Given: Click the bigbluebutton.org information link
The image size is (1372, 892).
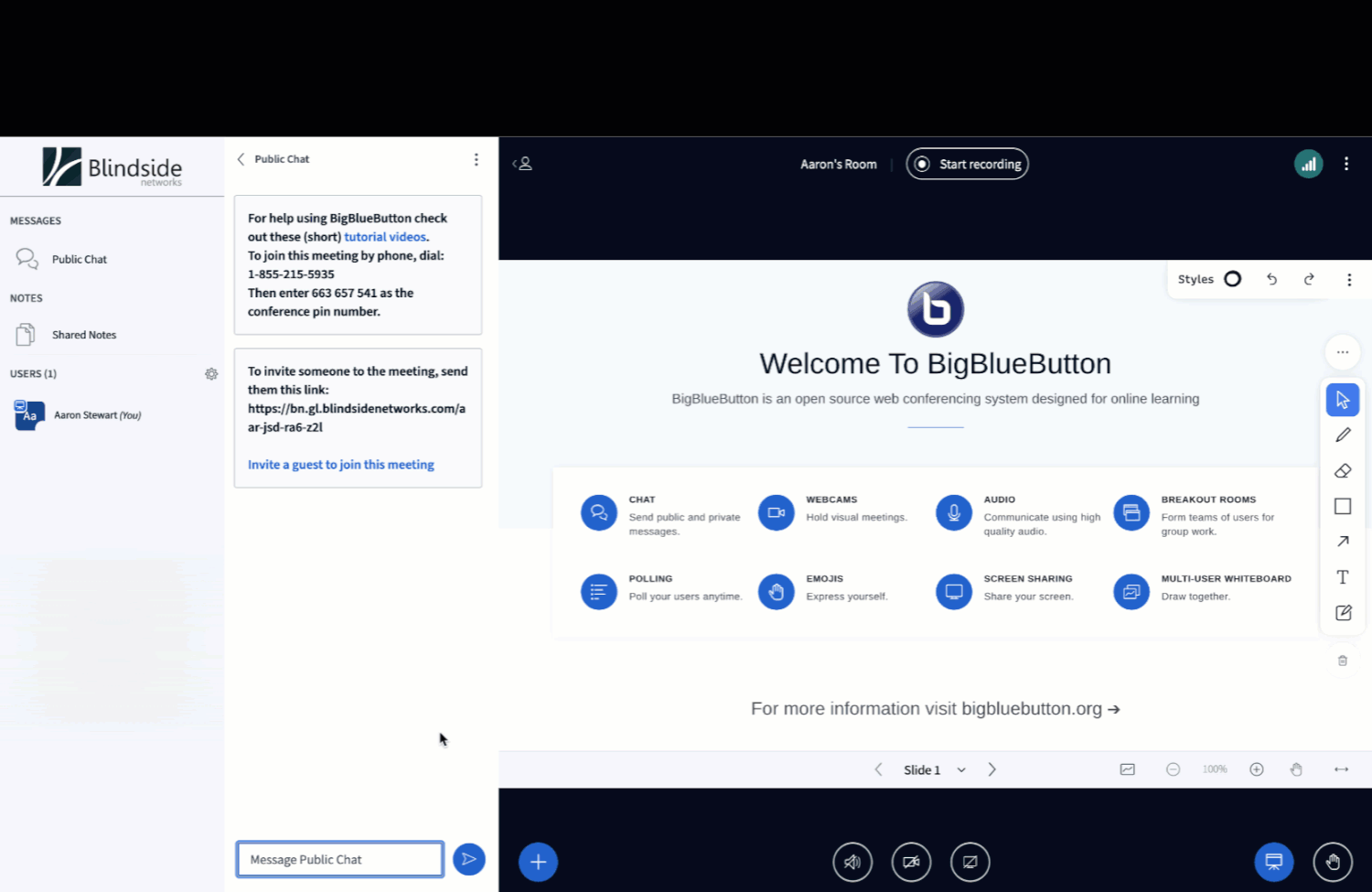Looking at the screenshot, I should (1040, 709).
